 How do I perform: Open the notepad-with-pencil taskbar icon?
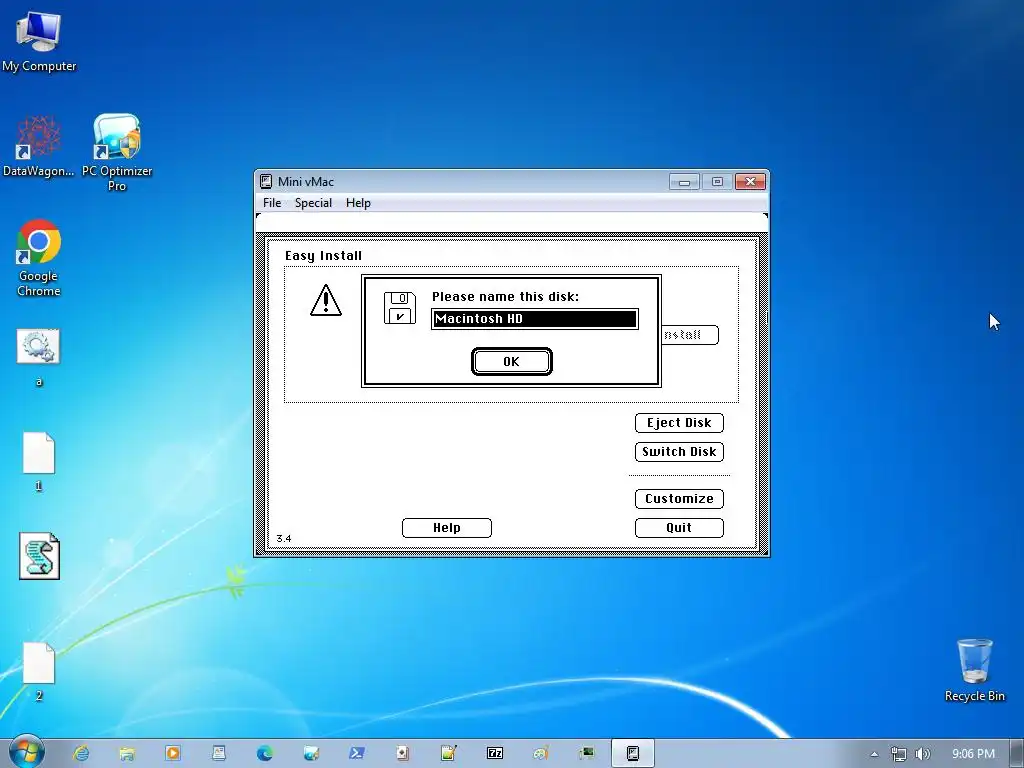click(x=449, y=753)
